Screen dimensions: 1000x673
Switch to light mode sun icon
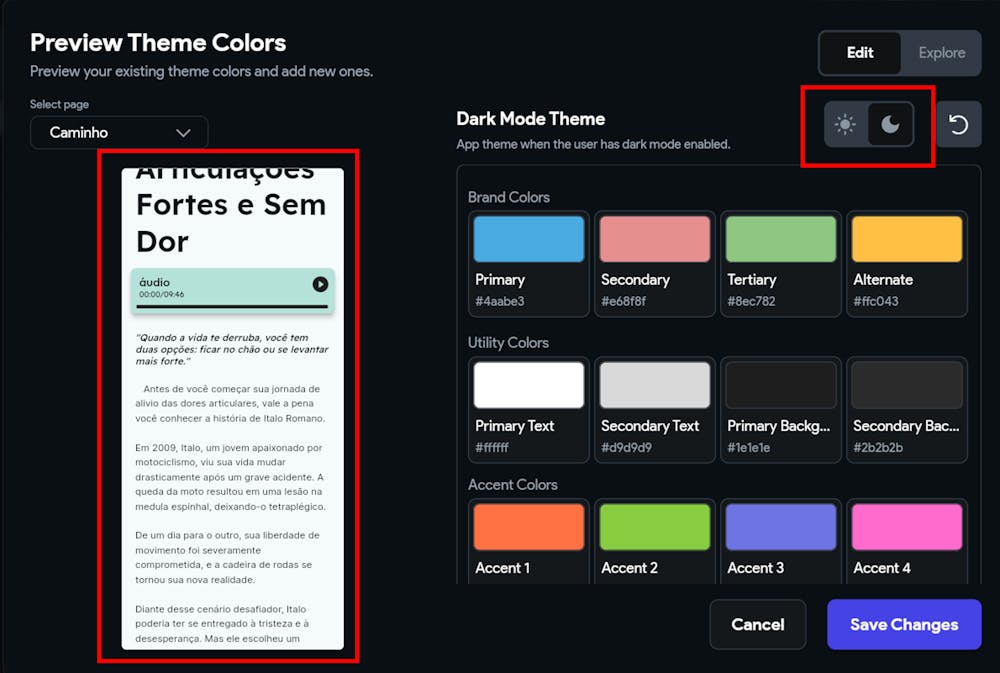pyautogui.click(x=846, y=125)
